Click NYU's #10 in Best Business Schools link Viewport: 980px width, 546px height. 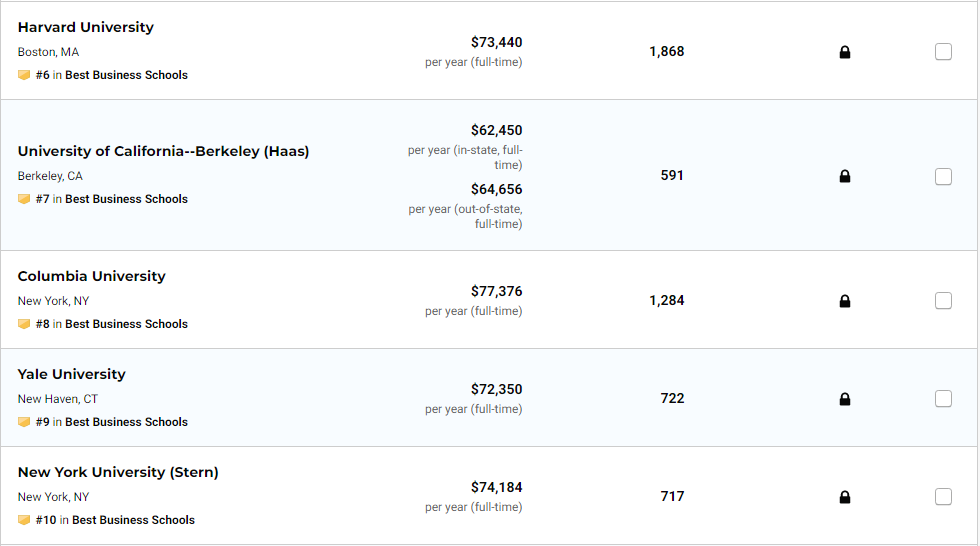click(x=115, y=520)
